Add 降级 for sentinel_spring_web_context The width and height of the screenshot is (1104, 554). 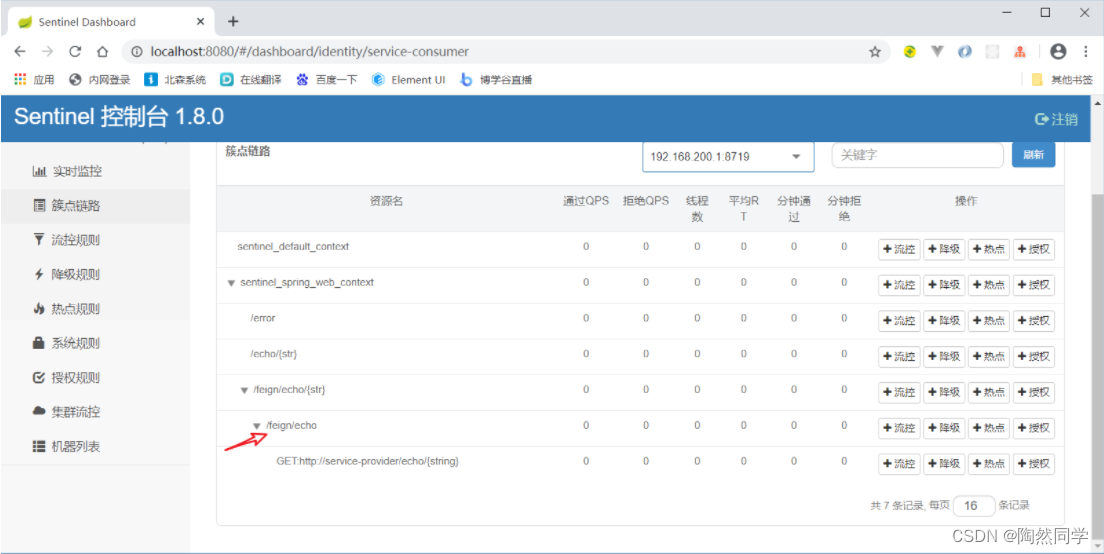[944, 285]
